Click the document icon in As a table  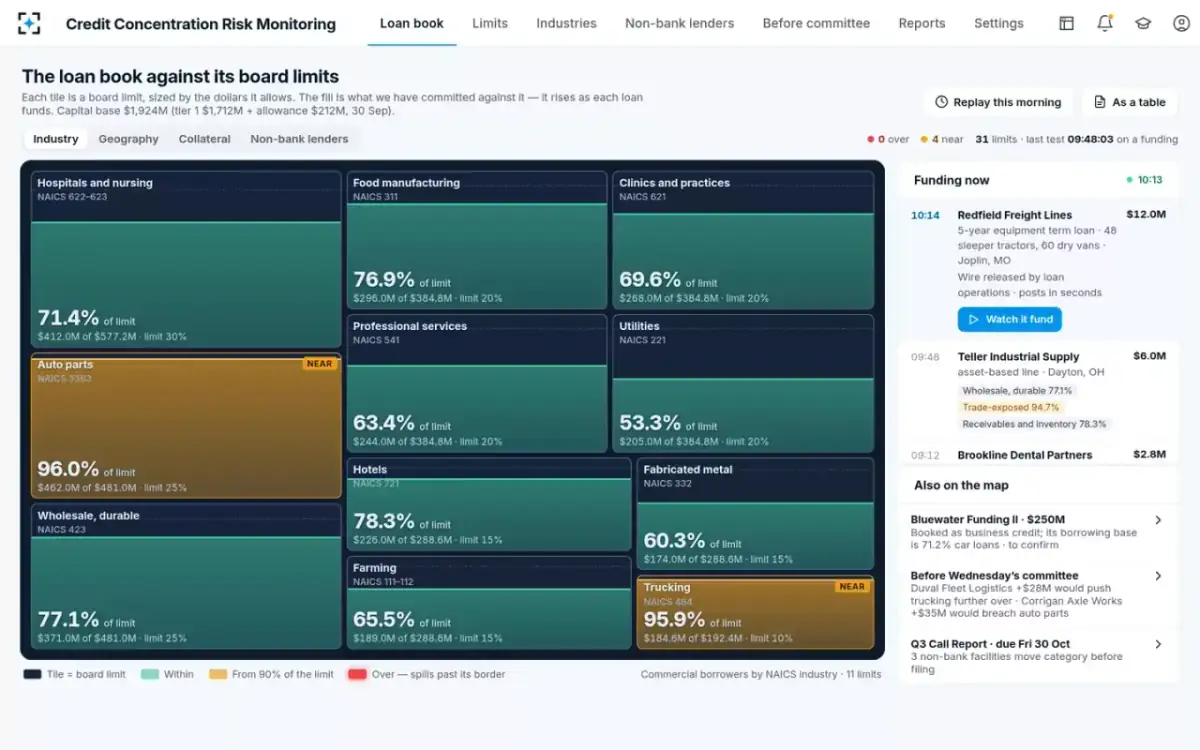[1100, 102]
